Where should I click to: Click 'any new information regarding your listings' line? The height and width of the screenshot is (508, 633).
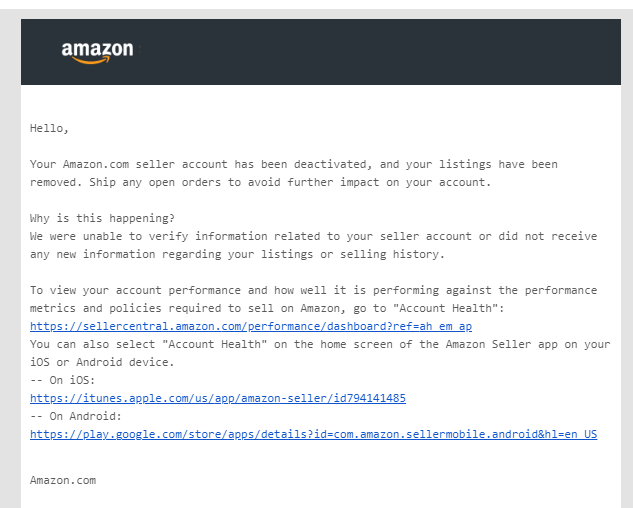coord(237,254)
